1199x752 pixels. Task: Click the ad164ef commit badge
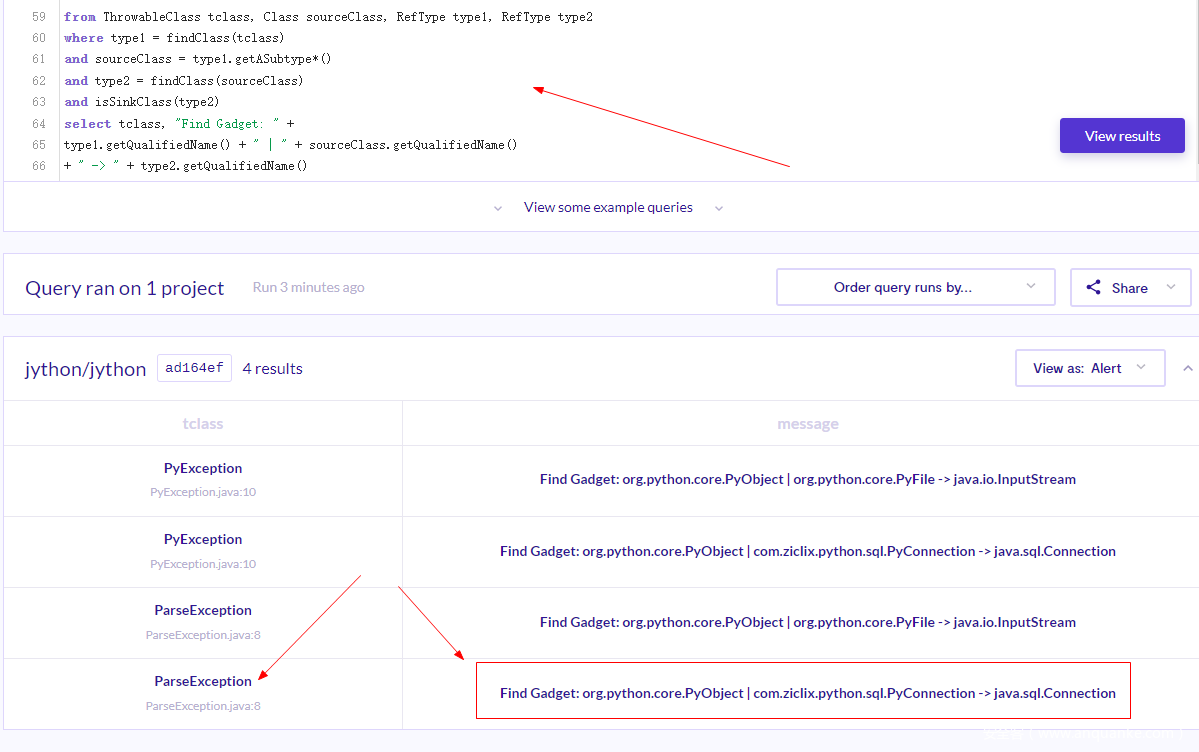(x=194, y=368)
